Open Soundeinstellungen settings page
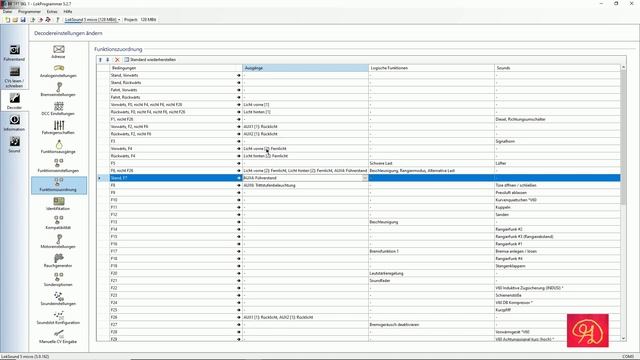640x360 pixels. point(59,299)
